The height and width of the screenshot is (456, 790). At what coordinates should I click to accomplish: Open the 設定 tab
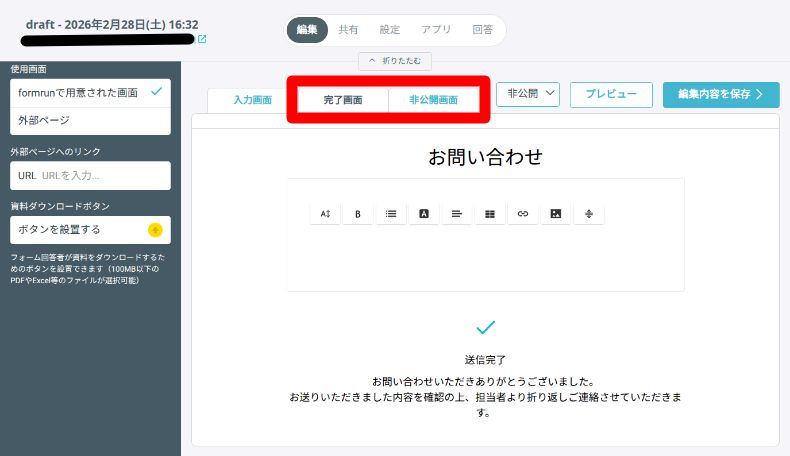point(390,30)
